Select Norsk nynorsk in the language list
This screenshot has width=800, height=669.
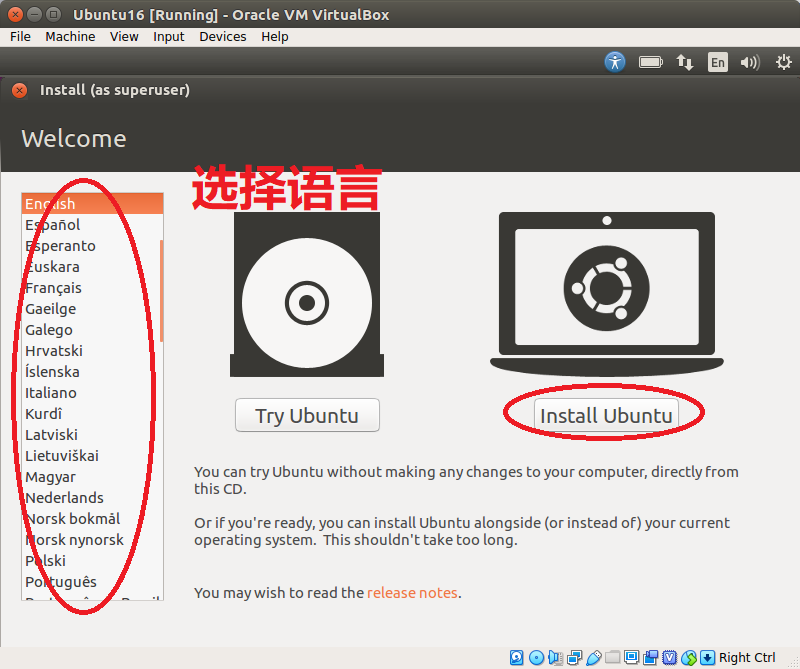click(x=91, y=539)
